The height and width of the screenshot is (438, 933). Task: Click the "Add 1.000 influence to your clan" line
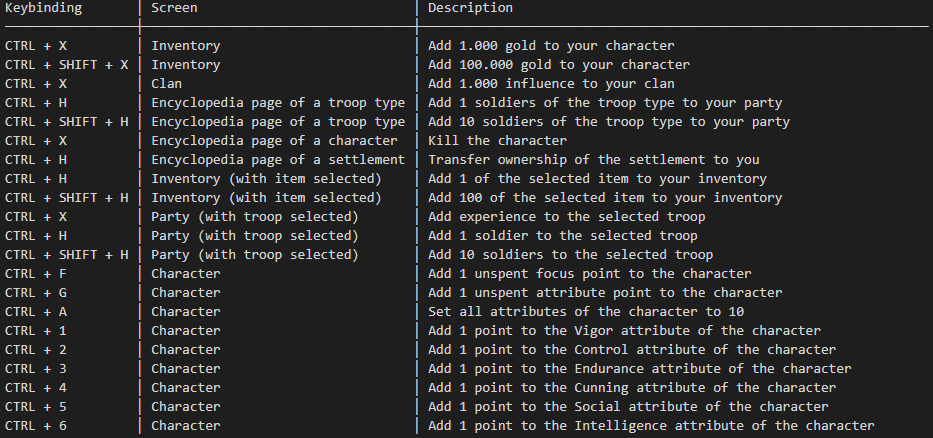point(551,84)
